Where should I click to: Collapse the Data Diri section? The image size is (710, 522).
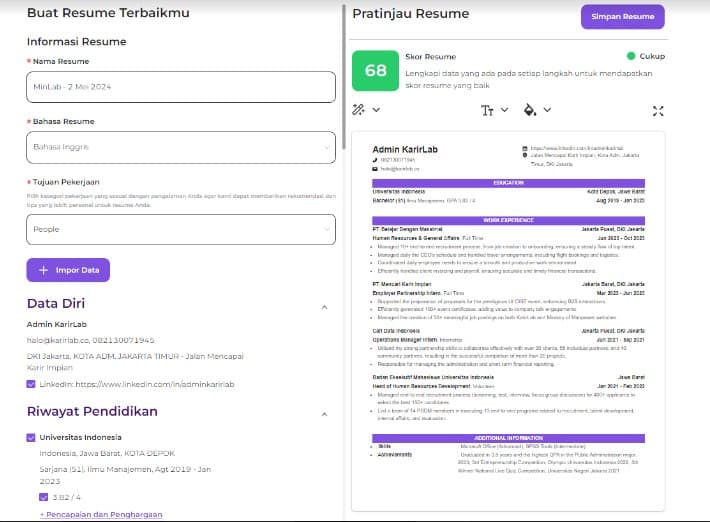pos(324,307)
